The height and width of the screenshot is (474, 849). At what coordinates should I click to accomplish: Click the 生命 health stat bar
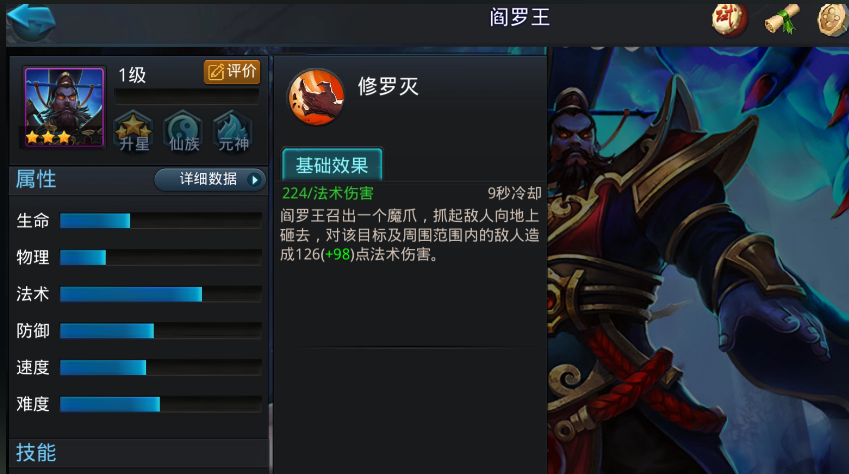point(161,220)
